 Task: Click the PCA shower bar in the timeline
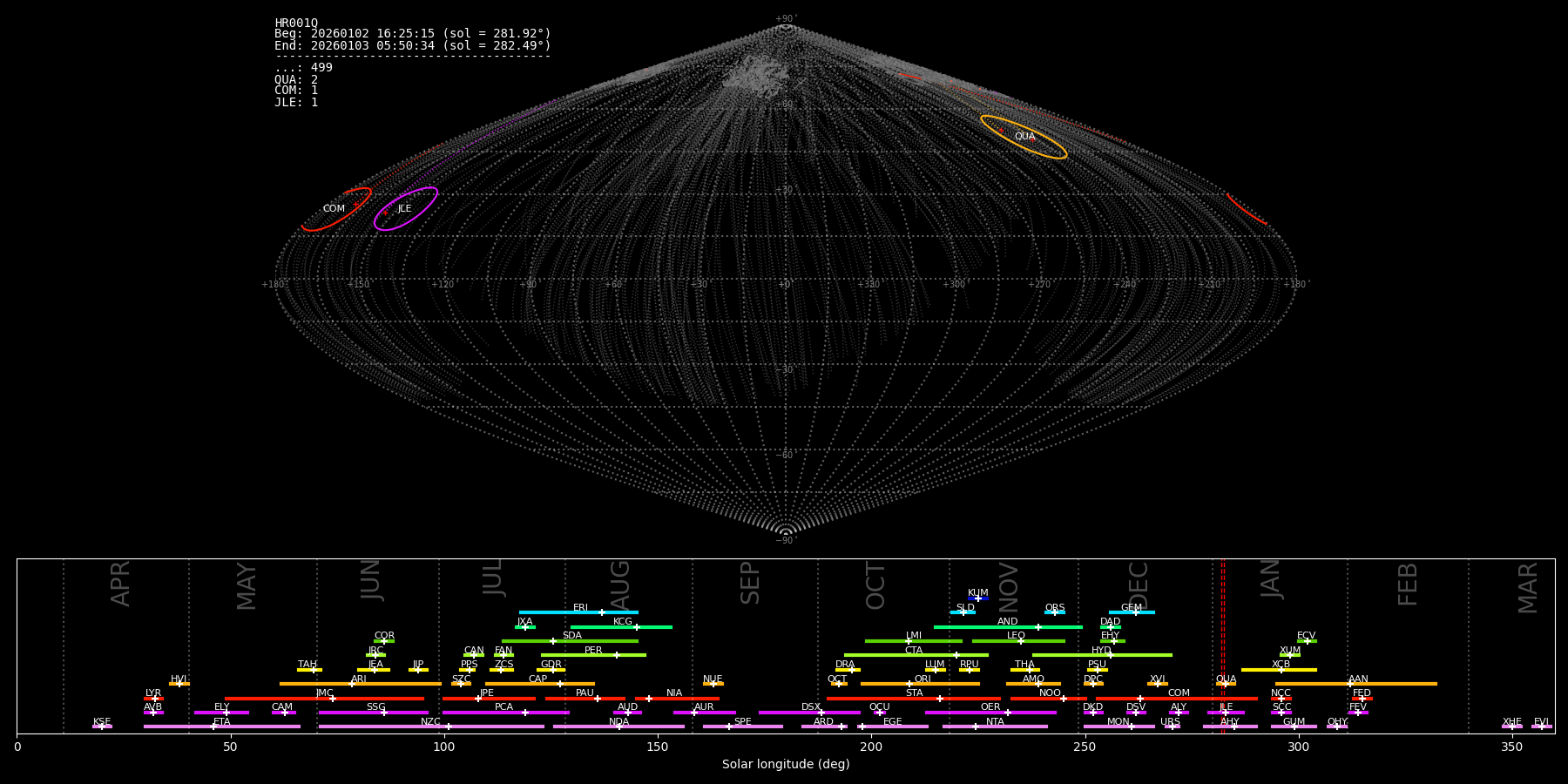[505, 713]
